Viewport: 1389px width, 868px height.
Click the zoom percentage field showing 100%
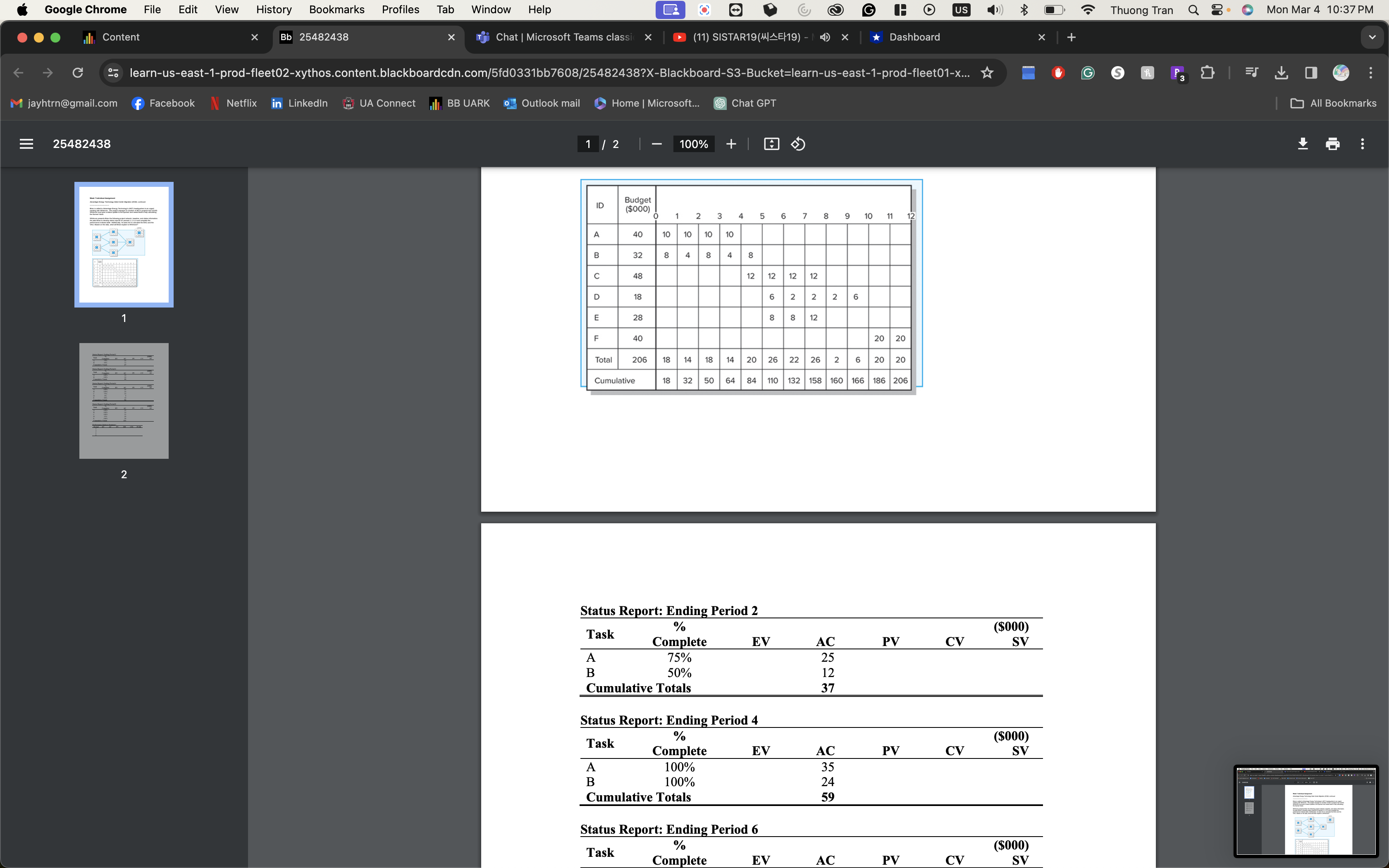tap(693, 144)
